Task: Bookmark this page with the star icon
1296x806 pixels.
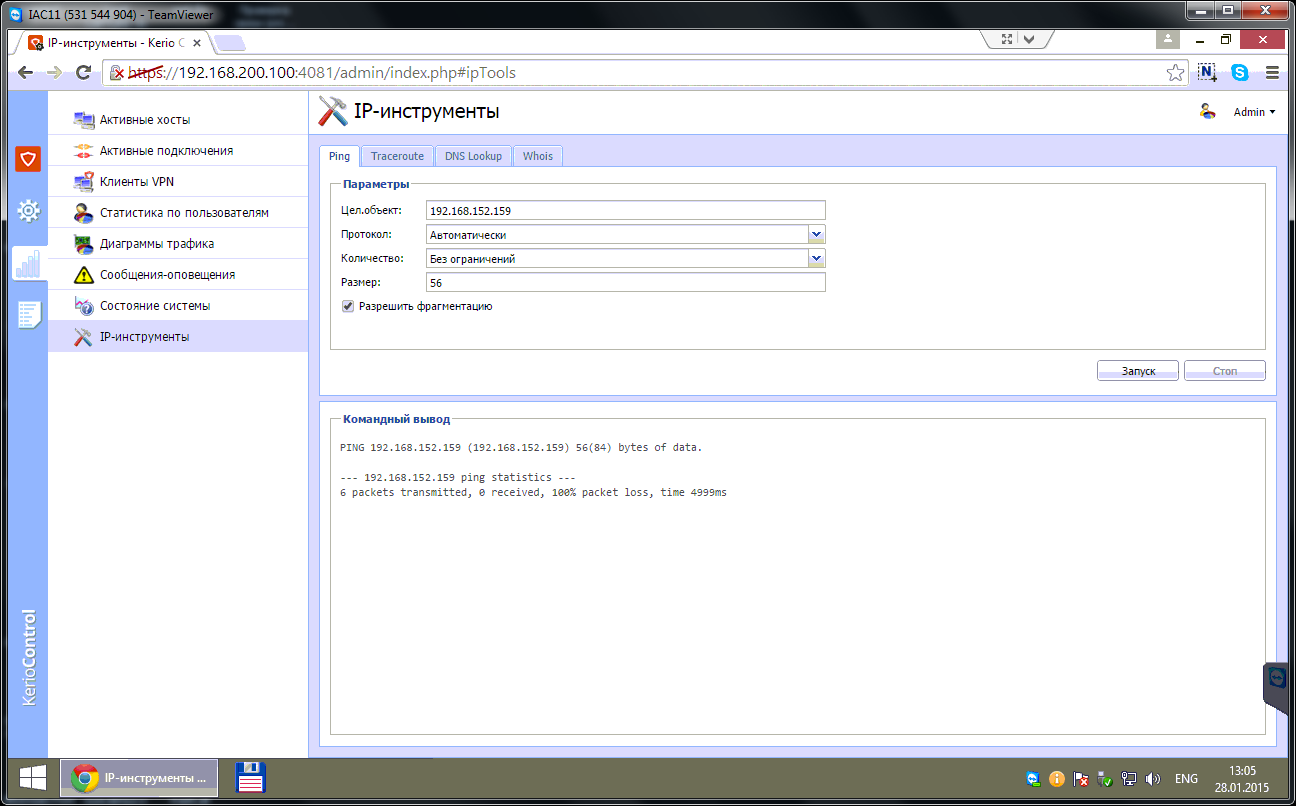Action: (1176, 73)
